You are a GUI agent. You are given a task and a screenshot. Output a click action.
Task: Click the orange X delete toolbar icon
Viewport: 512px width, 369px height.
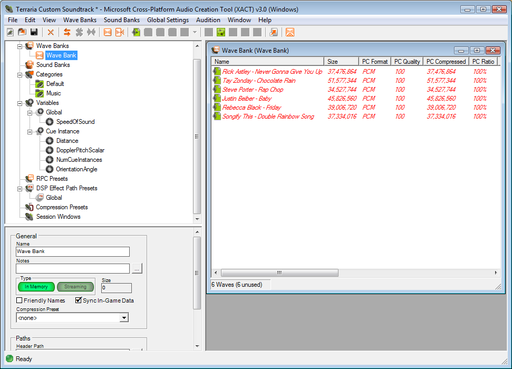pos(51,32)
